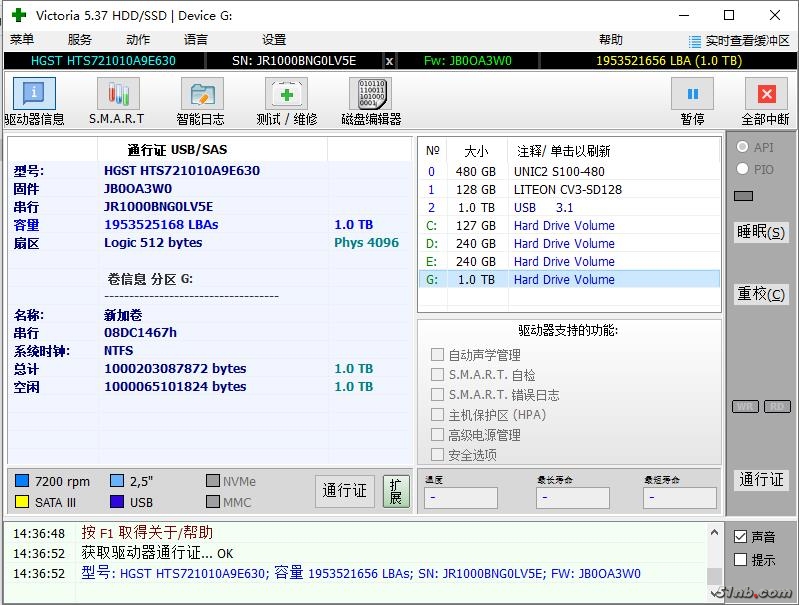Open 实时查看缓冲区 live buffer view
This screenshot has height=605, width=799.
click(x=739, y=41)
